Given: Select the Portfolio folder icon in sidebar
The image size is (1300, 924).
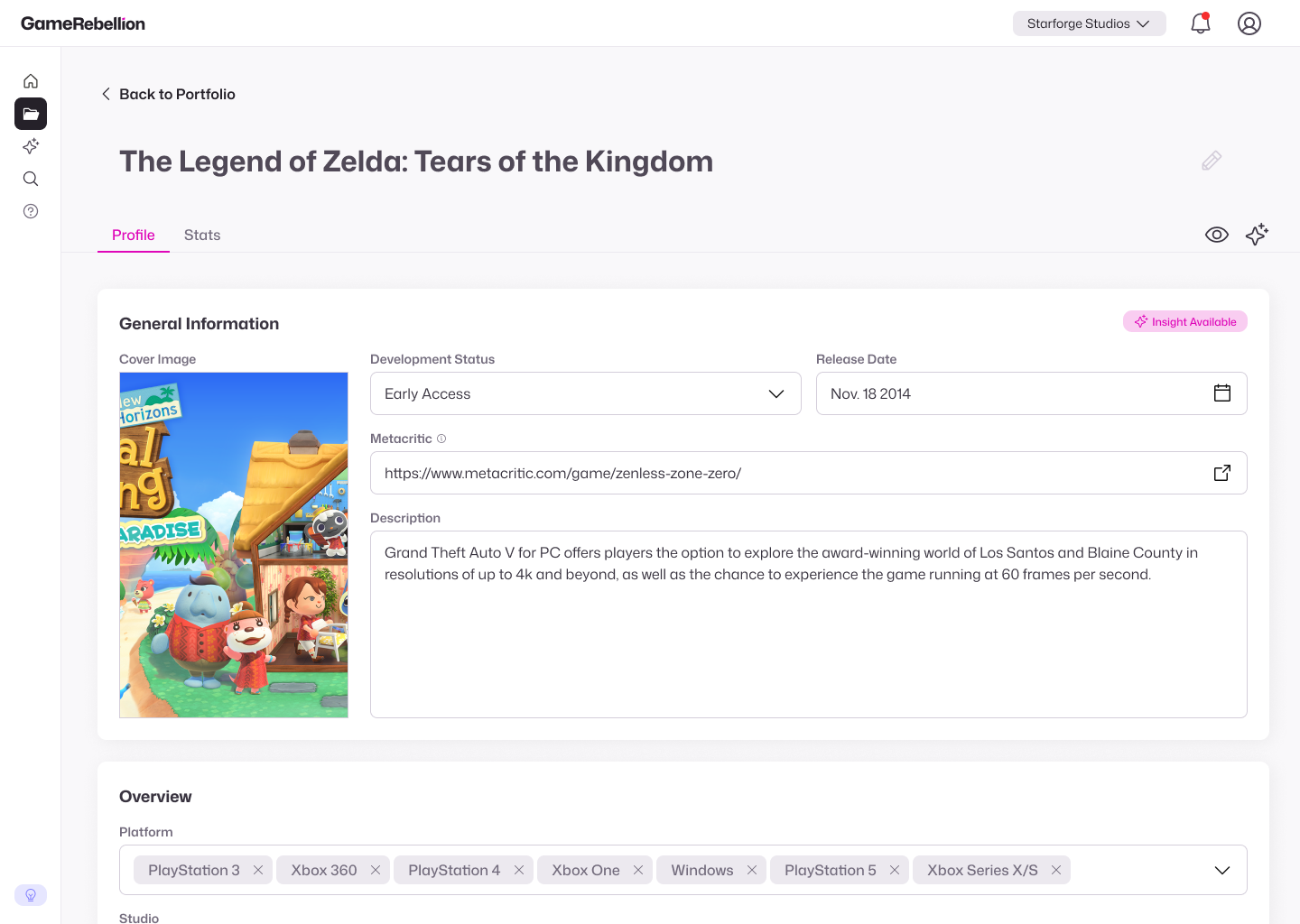Looking at the screenshot, I should coord(30,114).
